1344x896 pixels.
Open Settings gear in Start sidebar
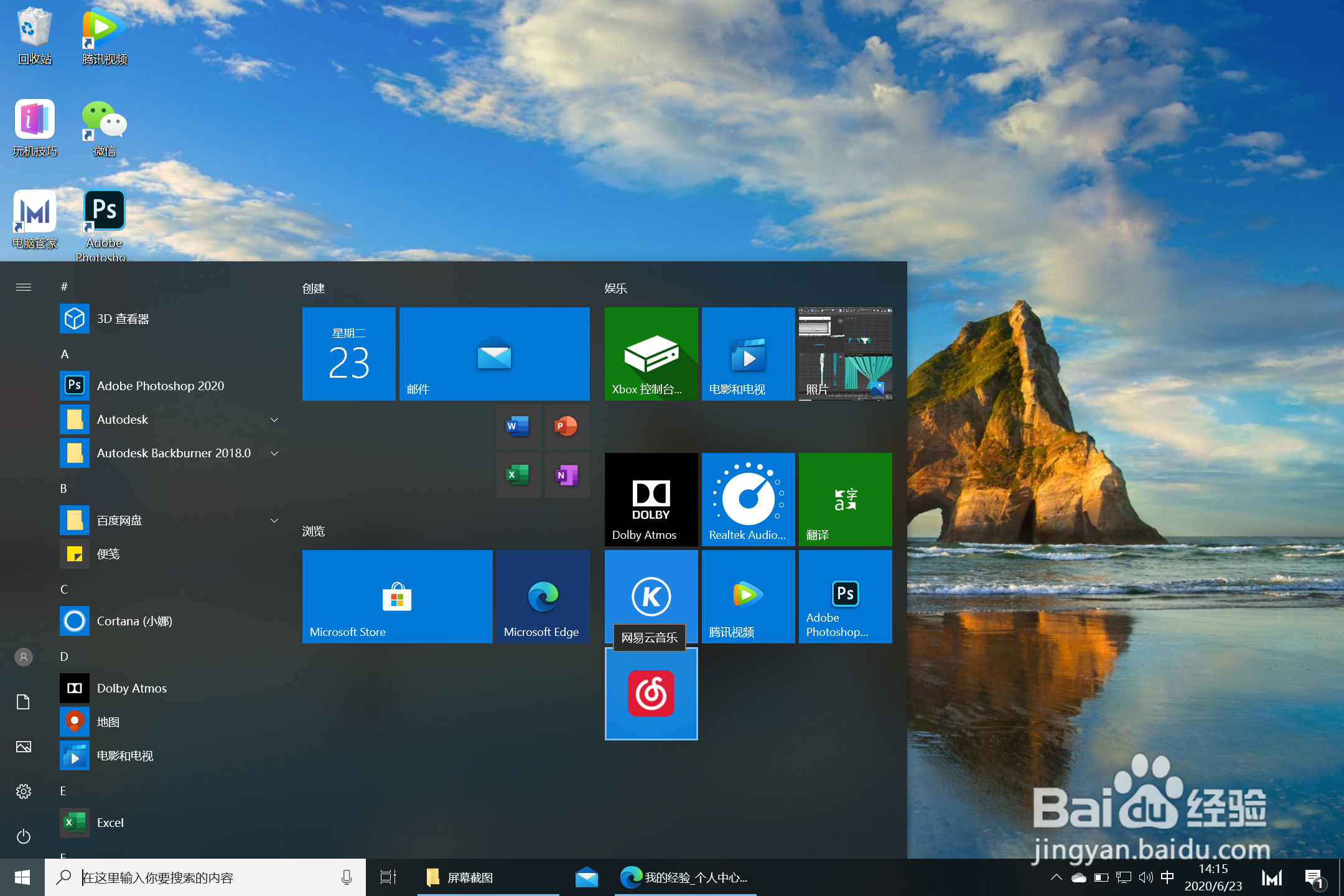coord(24,791)
